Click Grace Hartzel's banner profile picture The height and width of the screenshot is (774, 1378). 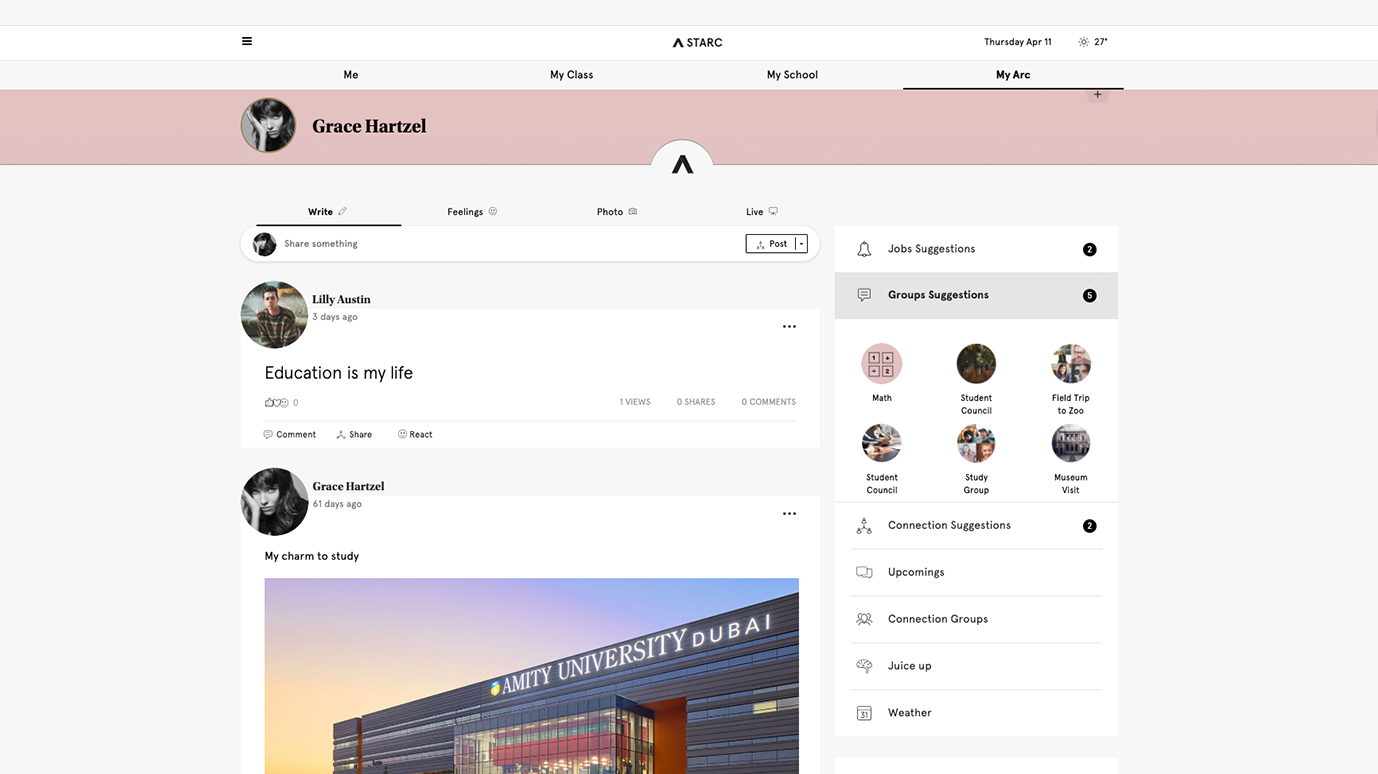click(x=268, y=125)
